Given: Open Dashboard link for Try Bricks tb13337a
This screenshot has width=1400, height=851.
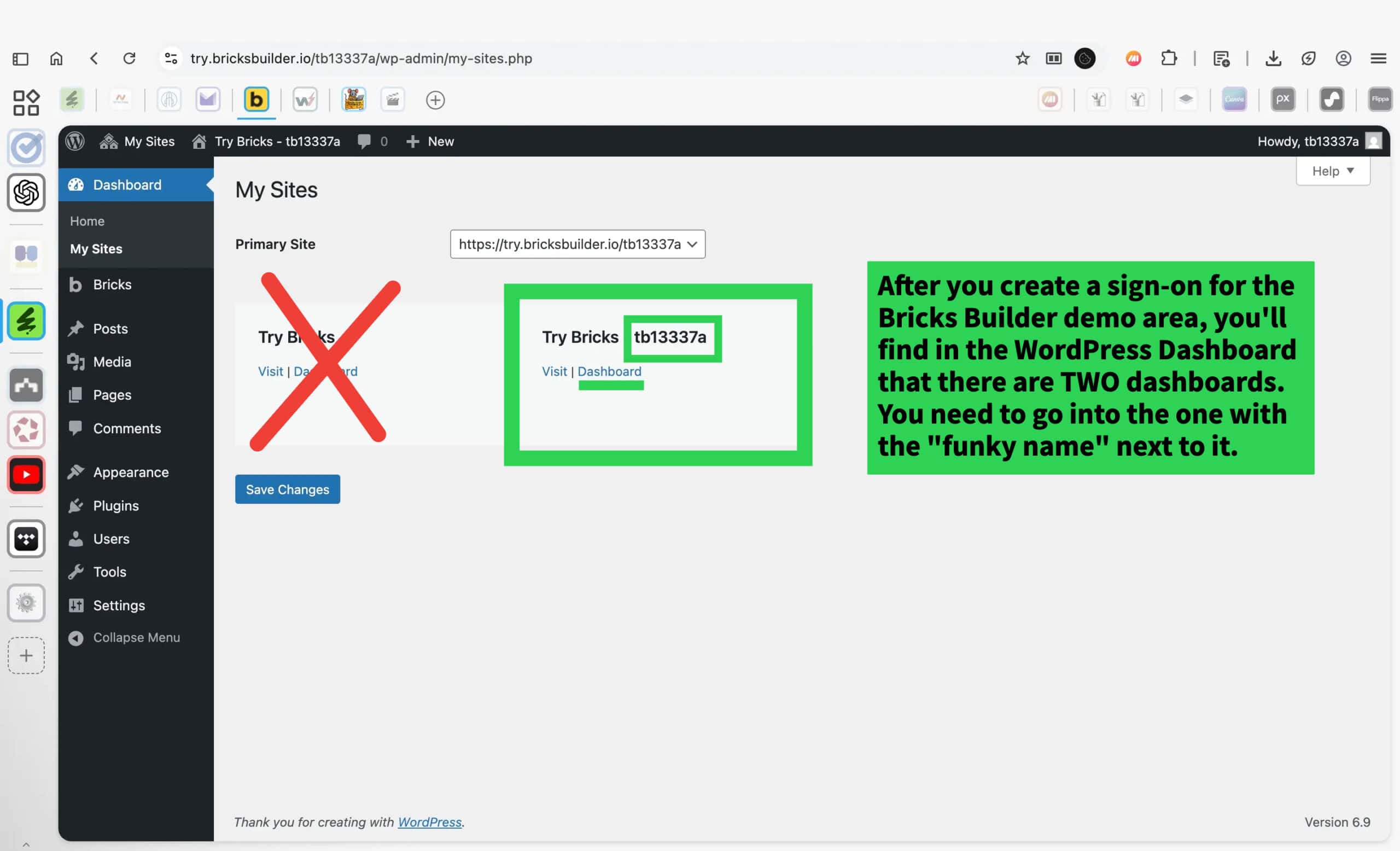Looking at the screenshot, I should click(x=609, y=371).
